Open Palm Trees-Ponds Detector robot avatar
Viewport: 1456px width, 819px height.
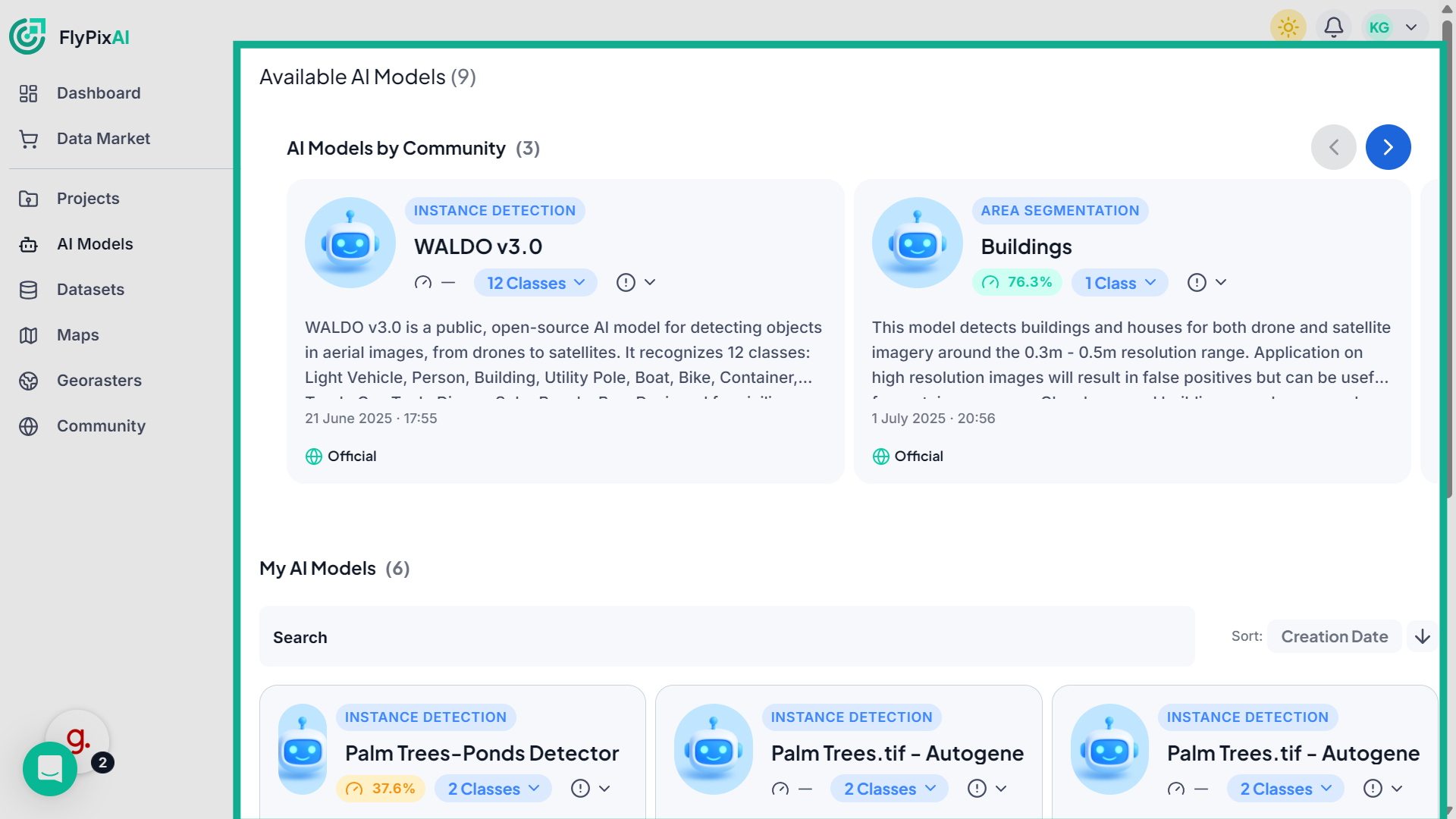tap(303, 749)
